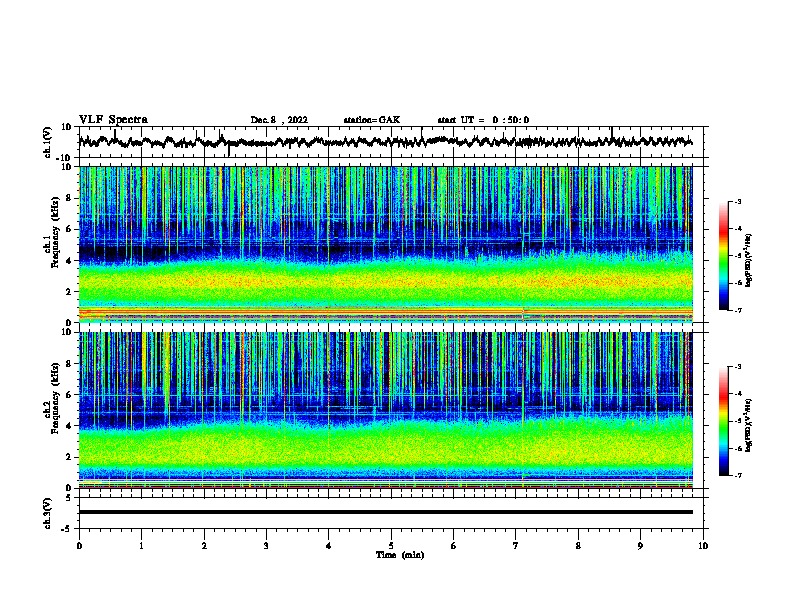Click the ch.1 spectrogram "2" kHz tick label

pos(69,292)
